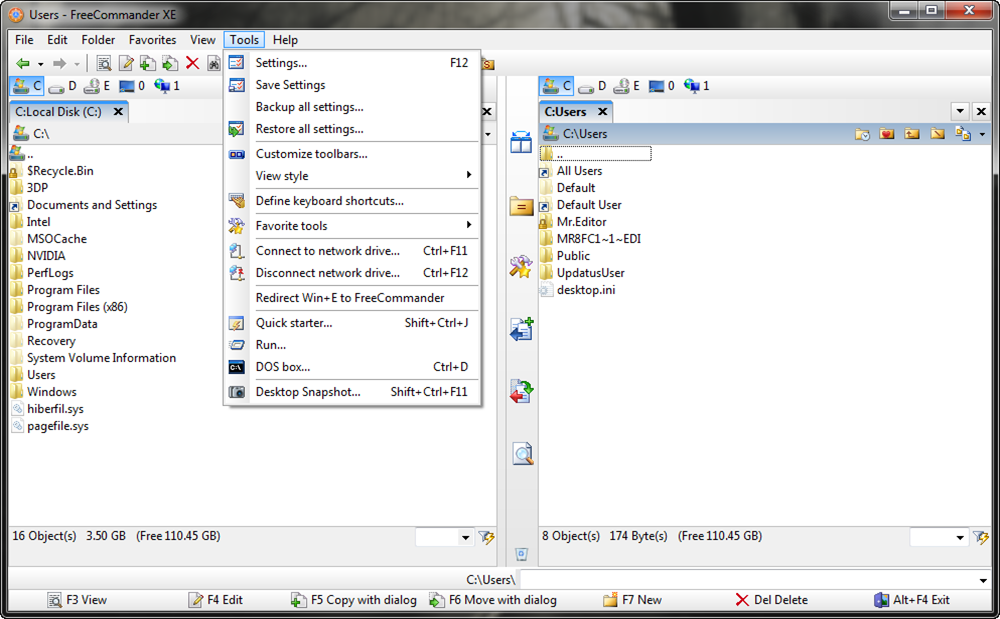This screenshot has height=619, width=1000.
Task: Close the C:Local Disk (C:) tab
Action: click(x=118, y=112)
